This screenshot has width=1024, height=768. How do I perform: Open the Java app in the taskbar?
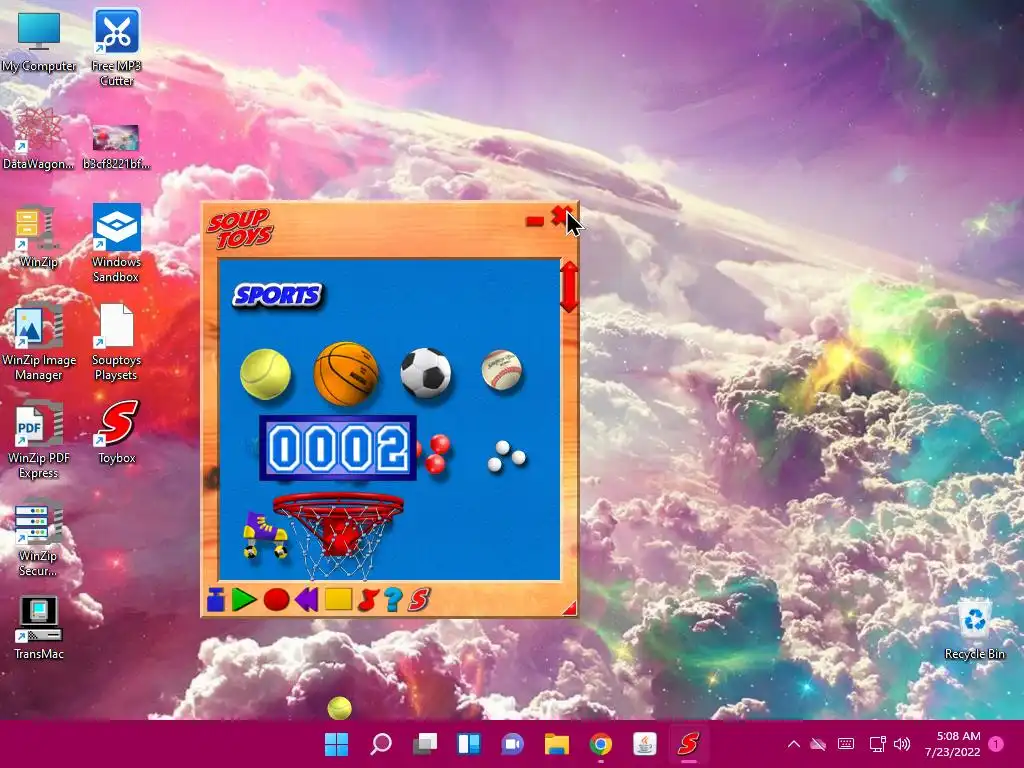point(645,744)
